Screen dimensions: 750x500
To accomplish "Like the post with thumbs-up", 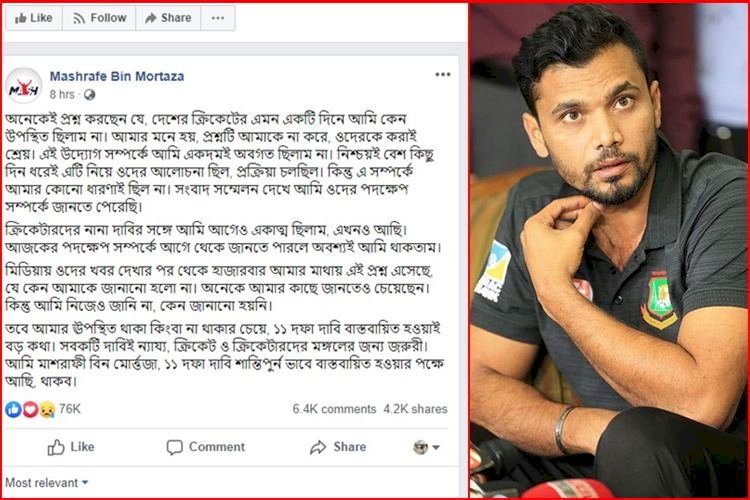I will [x=71, y=447].
